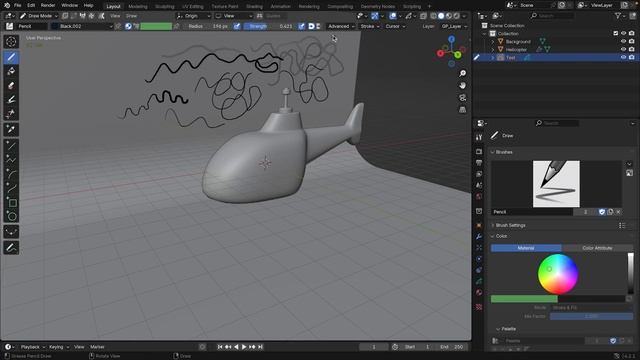The width and height of the screenshot is (640, 360).
Task: Open the Draw Mode dropdown
Action: pos(39,16)
